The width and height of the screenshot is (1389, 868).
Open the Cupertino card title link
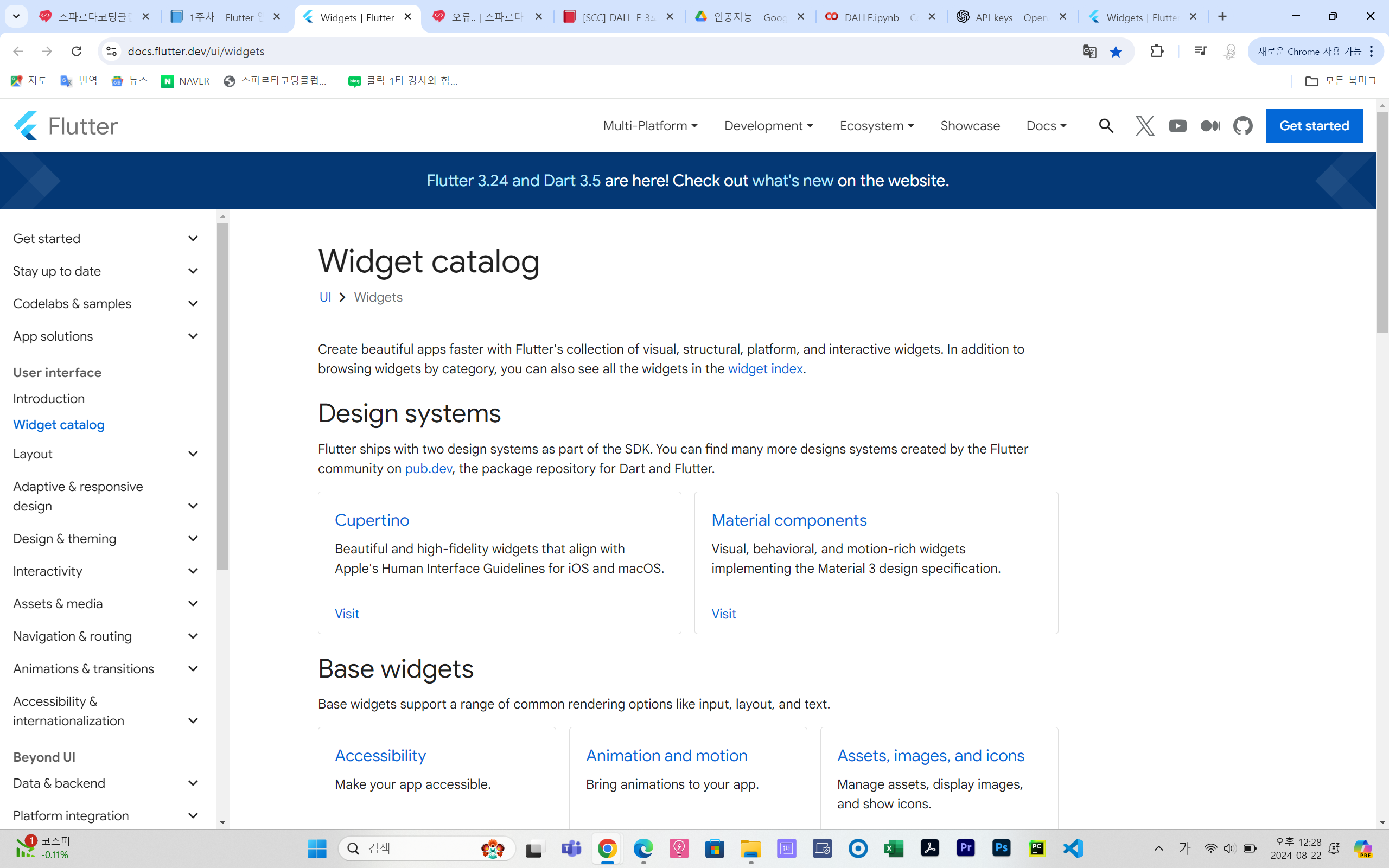(372, 520)
